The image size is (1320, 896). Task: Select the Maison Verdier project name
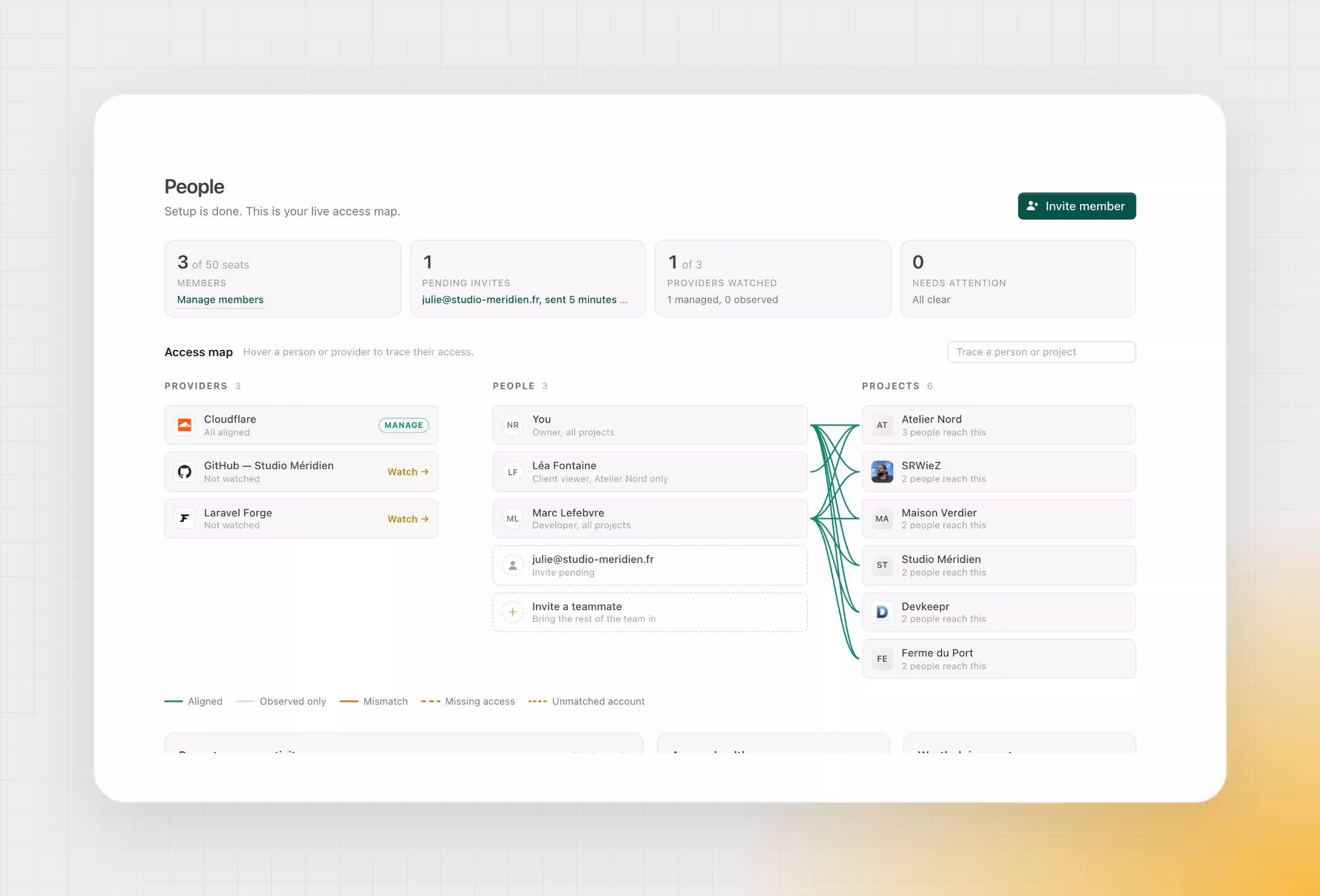(939, 513)
